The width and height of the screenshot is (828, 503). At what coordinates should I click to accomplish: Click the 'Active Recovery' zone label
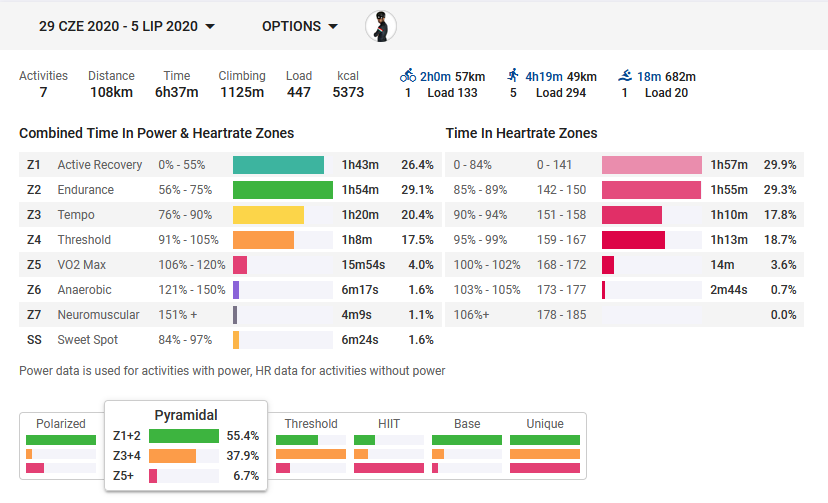[100, 165]
